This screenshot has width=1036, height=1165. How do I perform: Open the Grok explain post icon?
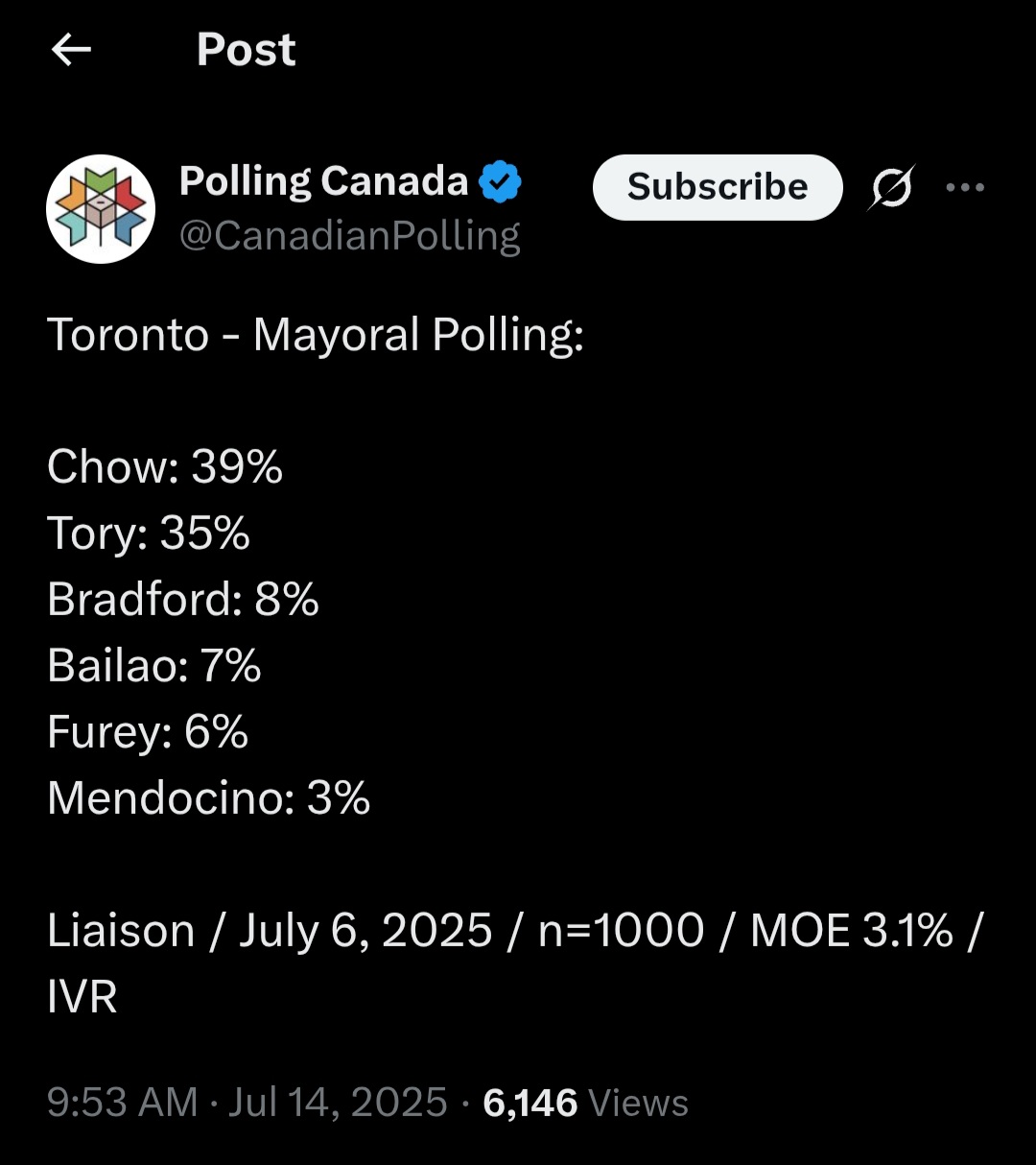(x=891, y=187)
